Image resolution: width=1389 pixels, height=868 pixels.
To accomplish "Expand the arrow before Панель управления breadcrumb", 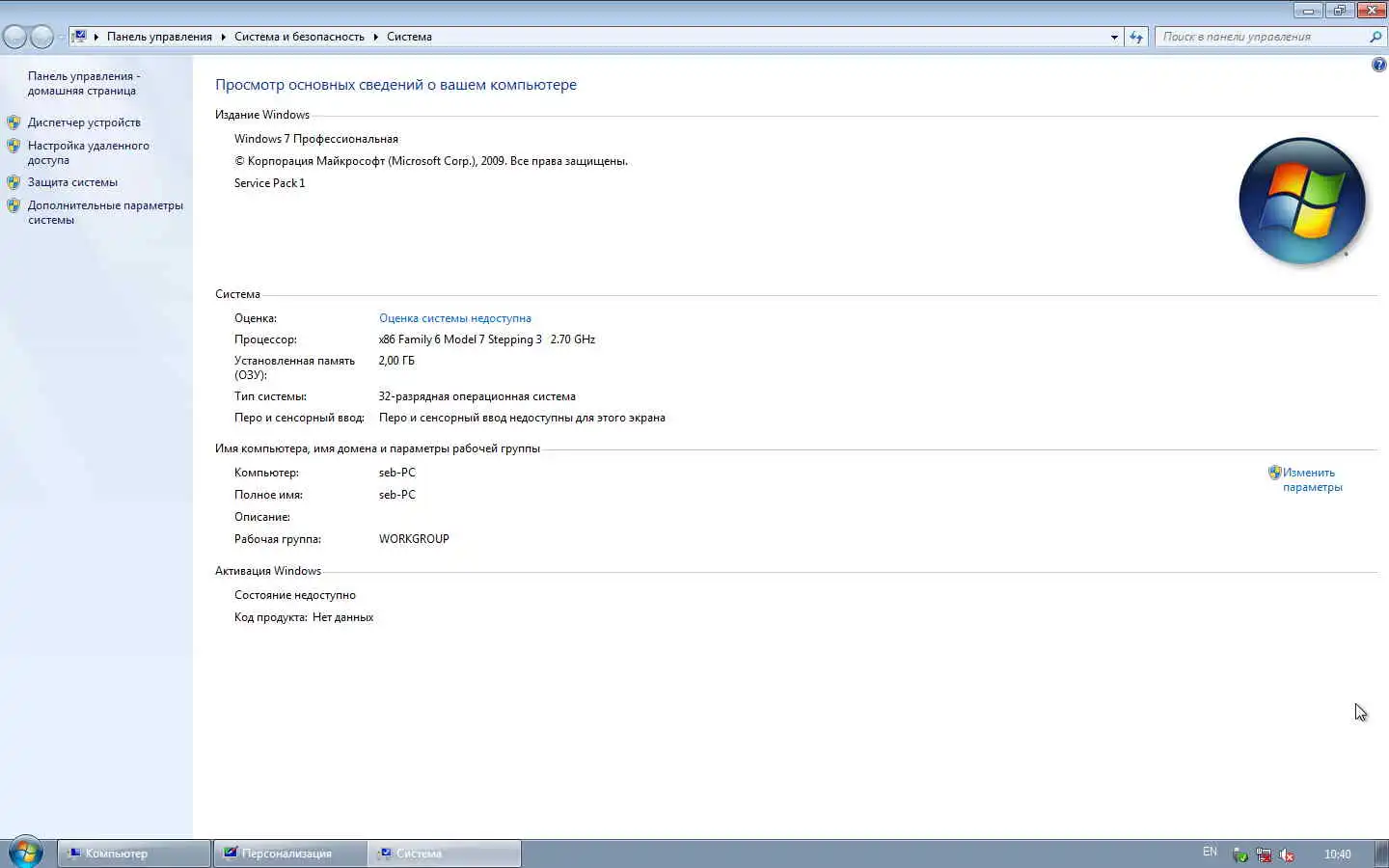I will click(x=96, y=37).
